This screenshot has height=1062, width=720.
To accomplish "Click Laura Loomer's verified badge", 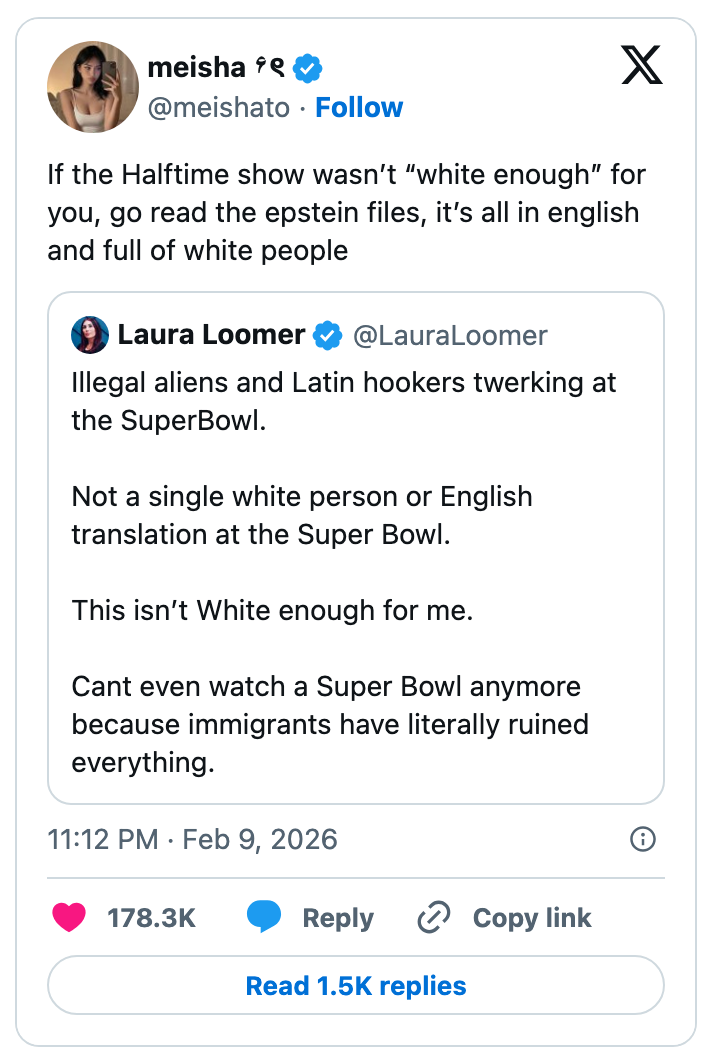I will pyautogui.click(x=327, y=335).
